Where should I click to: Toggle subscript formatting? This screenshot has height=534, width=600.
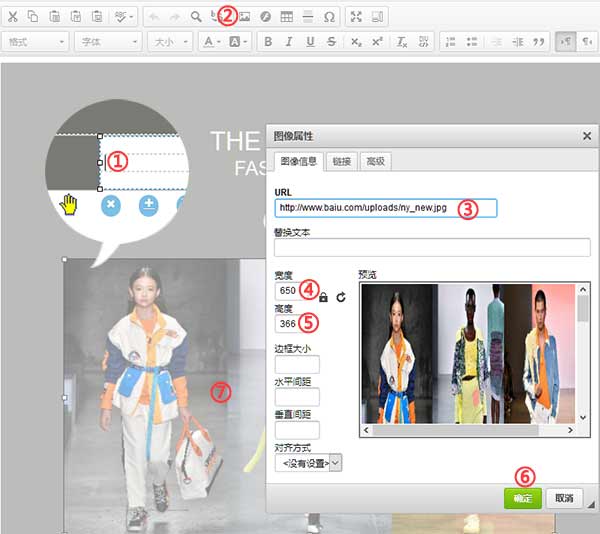(356, 41)
